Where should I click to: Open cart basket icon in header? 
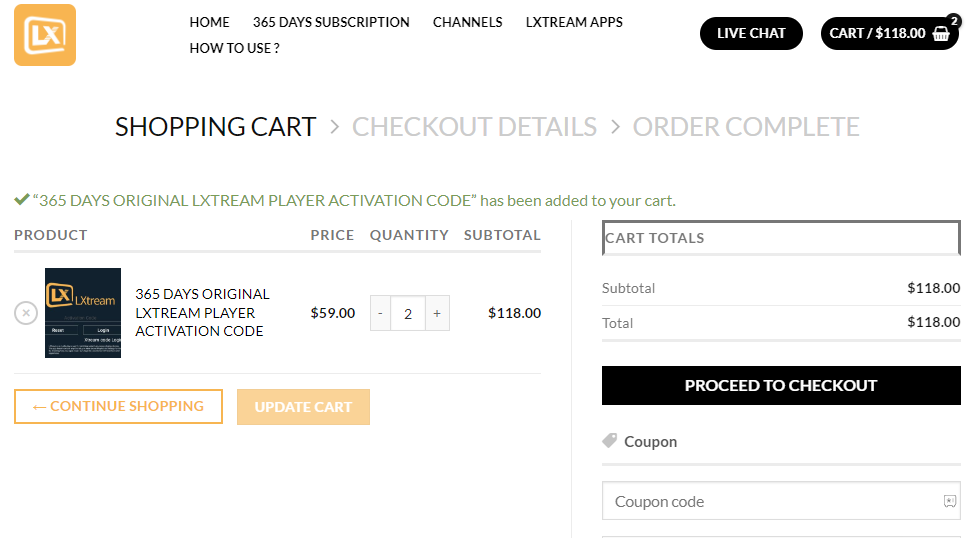pyautogui.click(x=941, y=33)
